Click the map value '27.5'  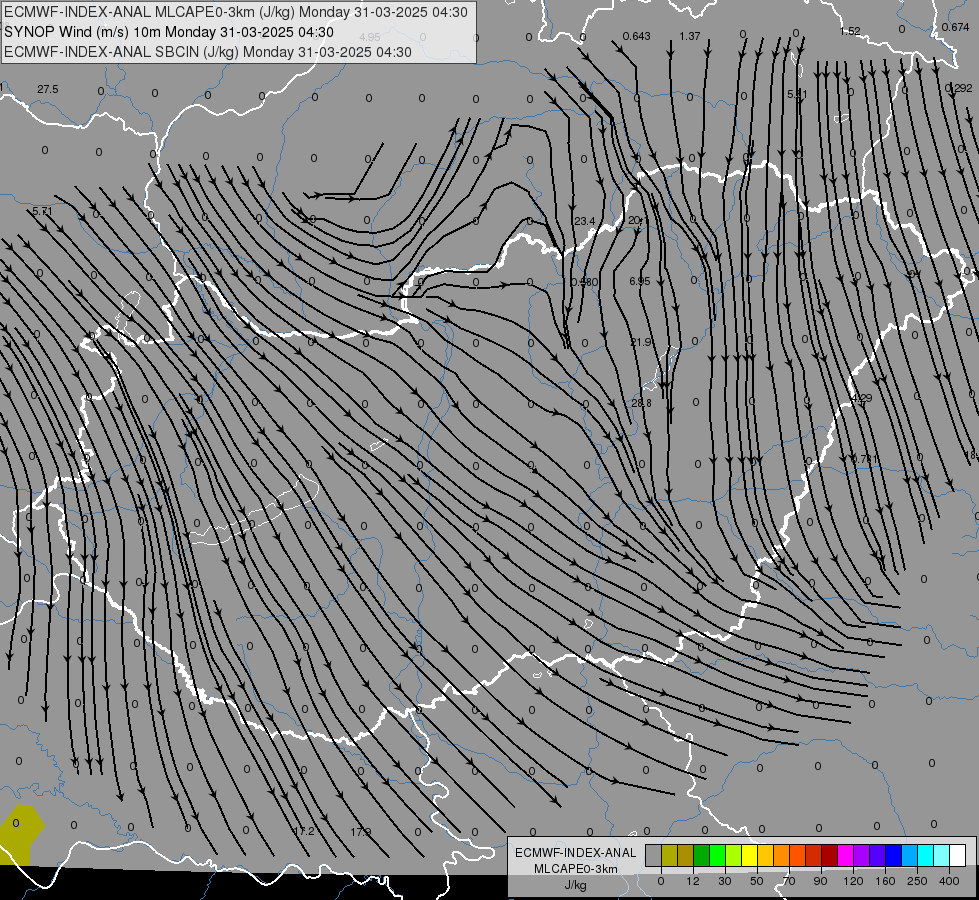coord(47,89)
